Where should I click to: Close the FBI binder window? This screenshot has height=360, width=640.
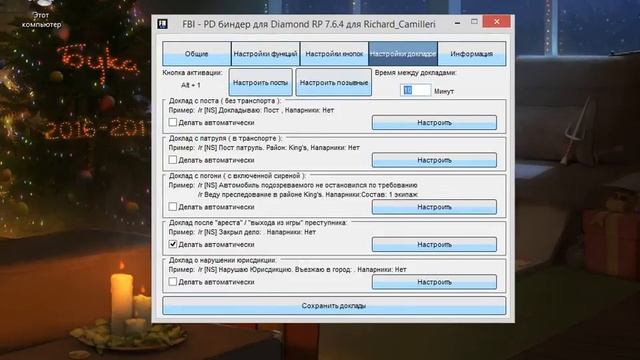496,22
